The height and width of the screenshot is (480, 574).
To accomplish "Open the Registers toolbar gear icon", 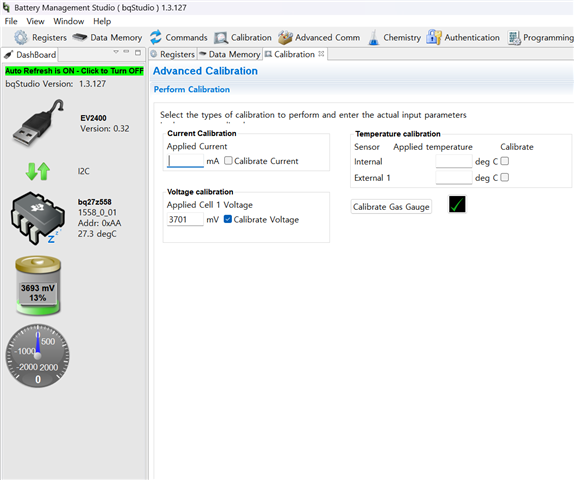I will click(21, 37).
